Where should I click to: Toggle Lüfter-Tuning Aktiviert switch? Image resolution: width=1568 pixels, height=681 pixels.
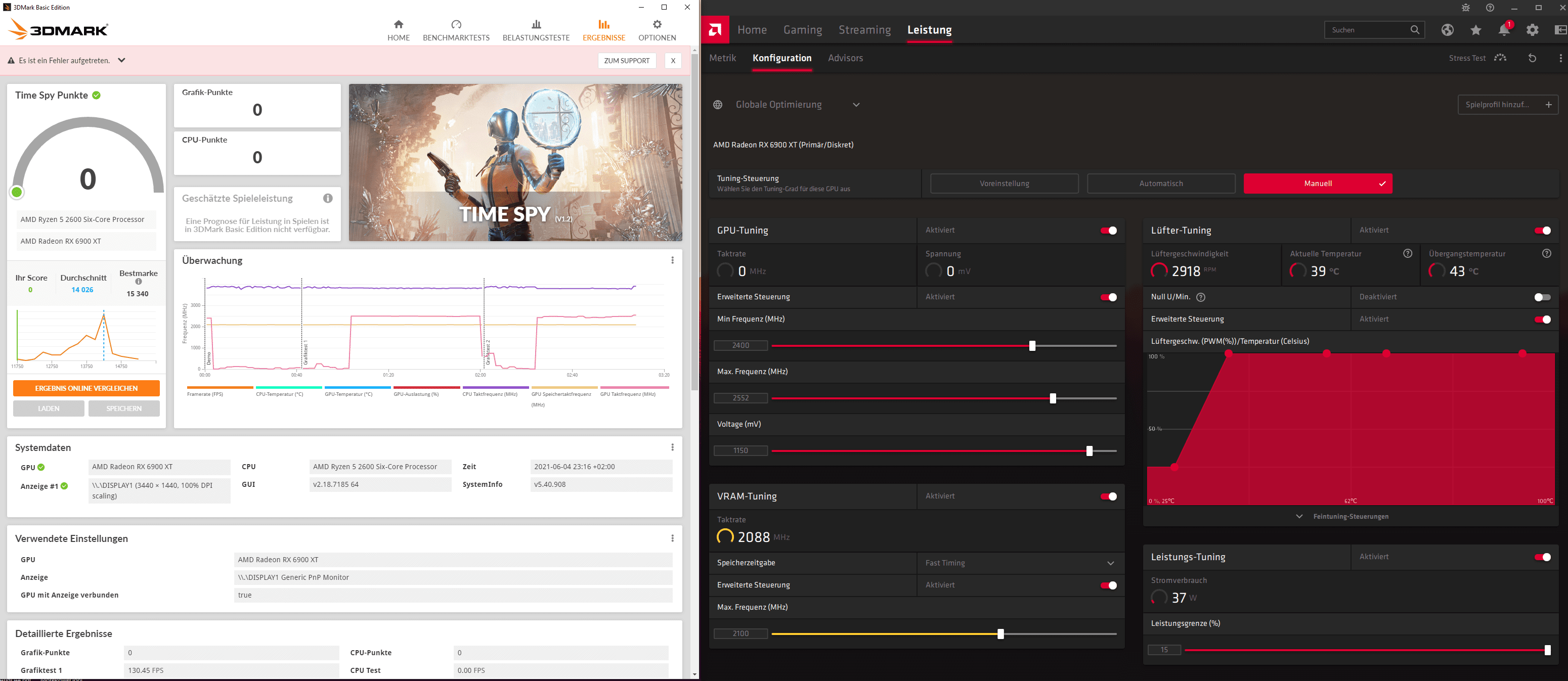point(1542,231)
